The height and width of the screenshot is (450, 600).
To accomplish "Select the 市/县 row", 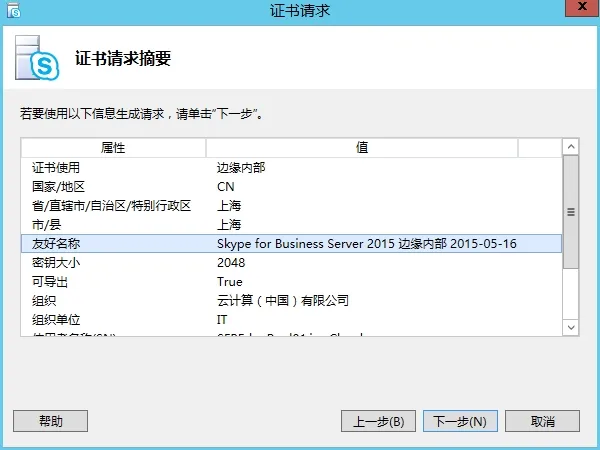I will pyautogui.click(x=292, y=225).
